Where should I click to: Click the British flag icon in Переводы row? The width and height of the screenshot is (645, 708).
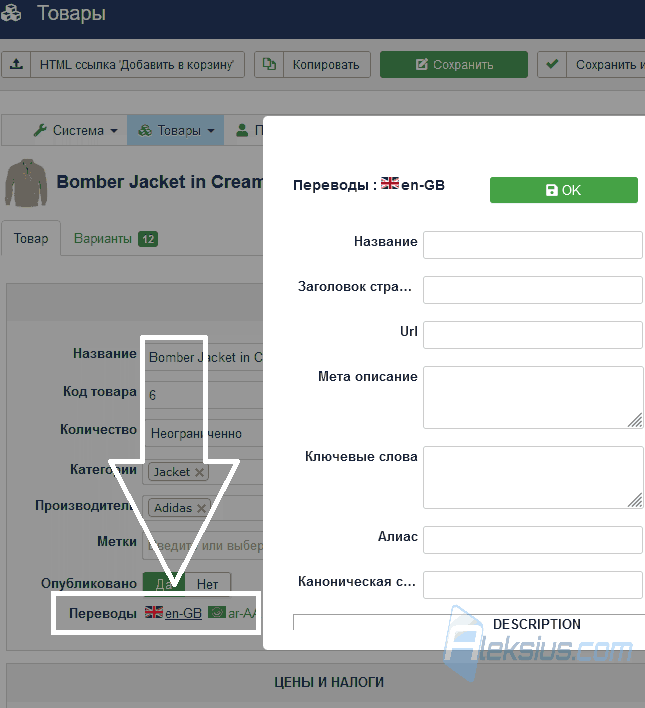point(154,612)
